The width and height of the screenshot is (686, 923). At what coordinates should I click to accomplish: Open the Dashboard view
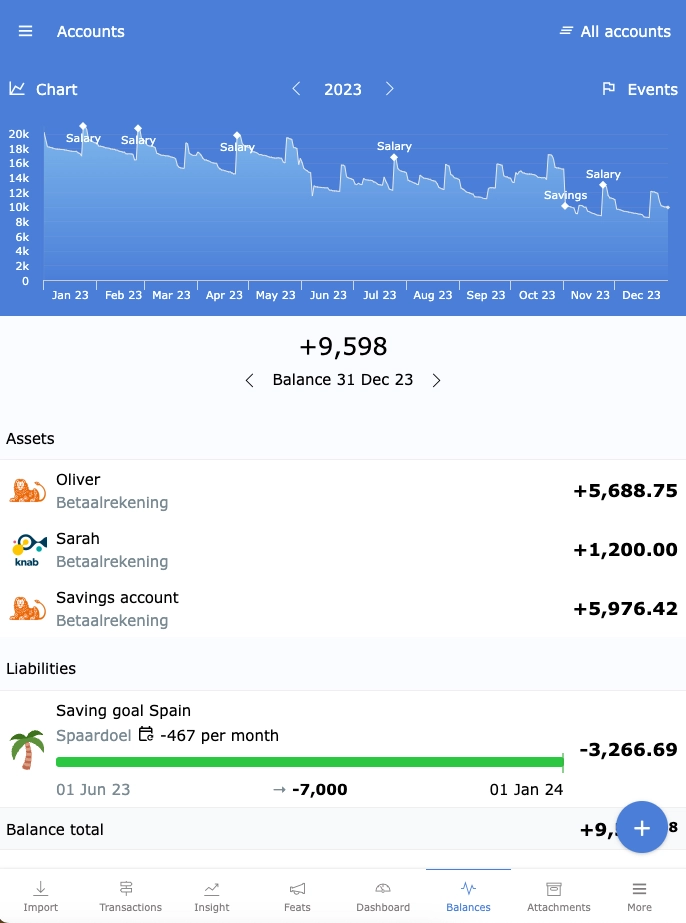382,894
